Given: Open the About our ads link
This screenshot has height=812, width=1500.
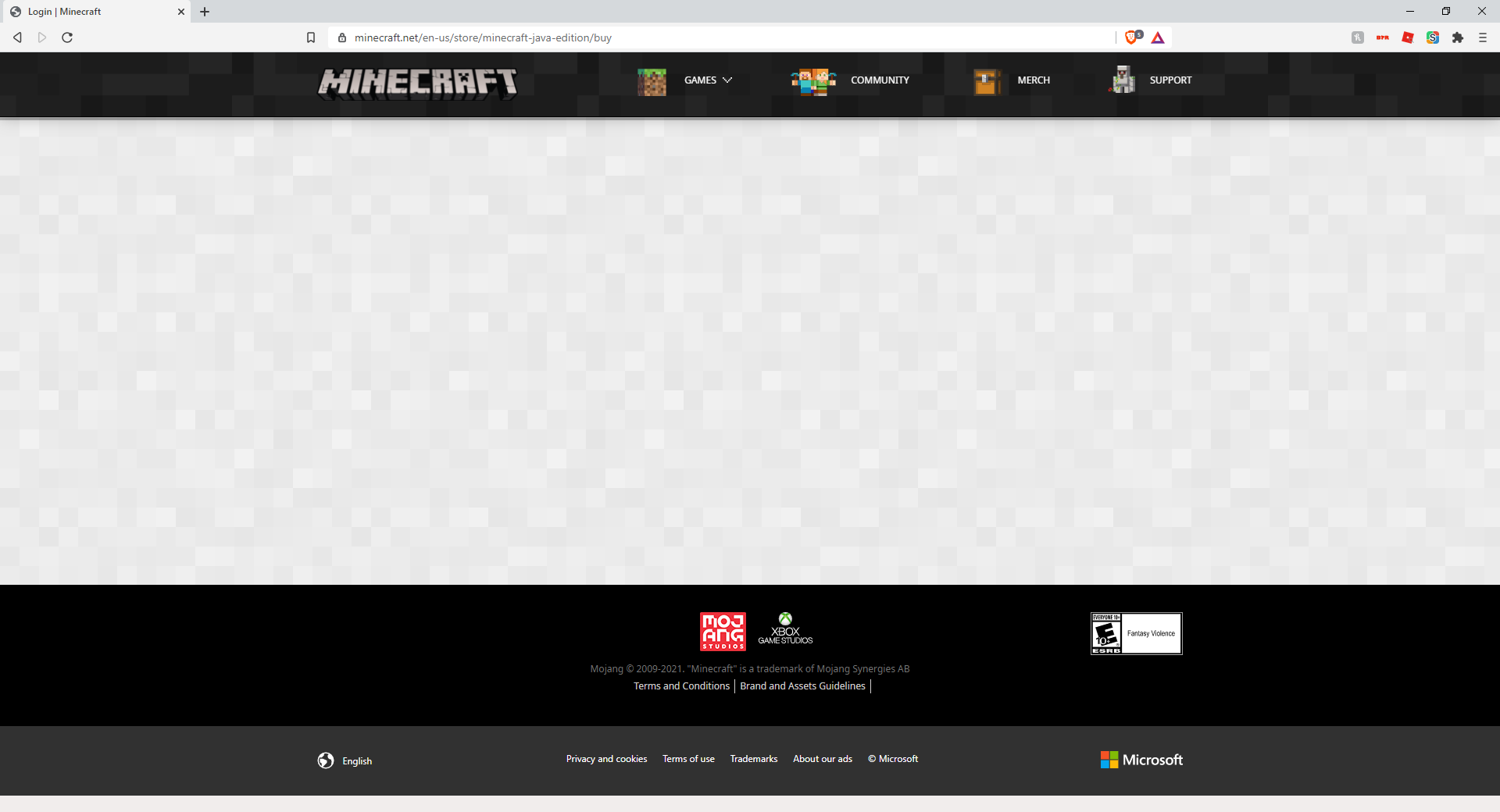Looking at the screenshot, I should 823,759.
